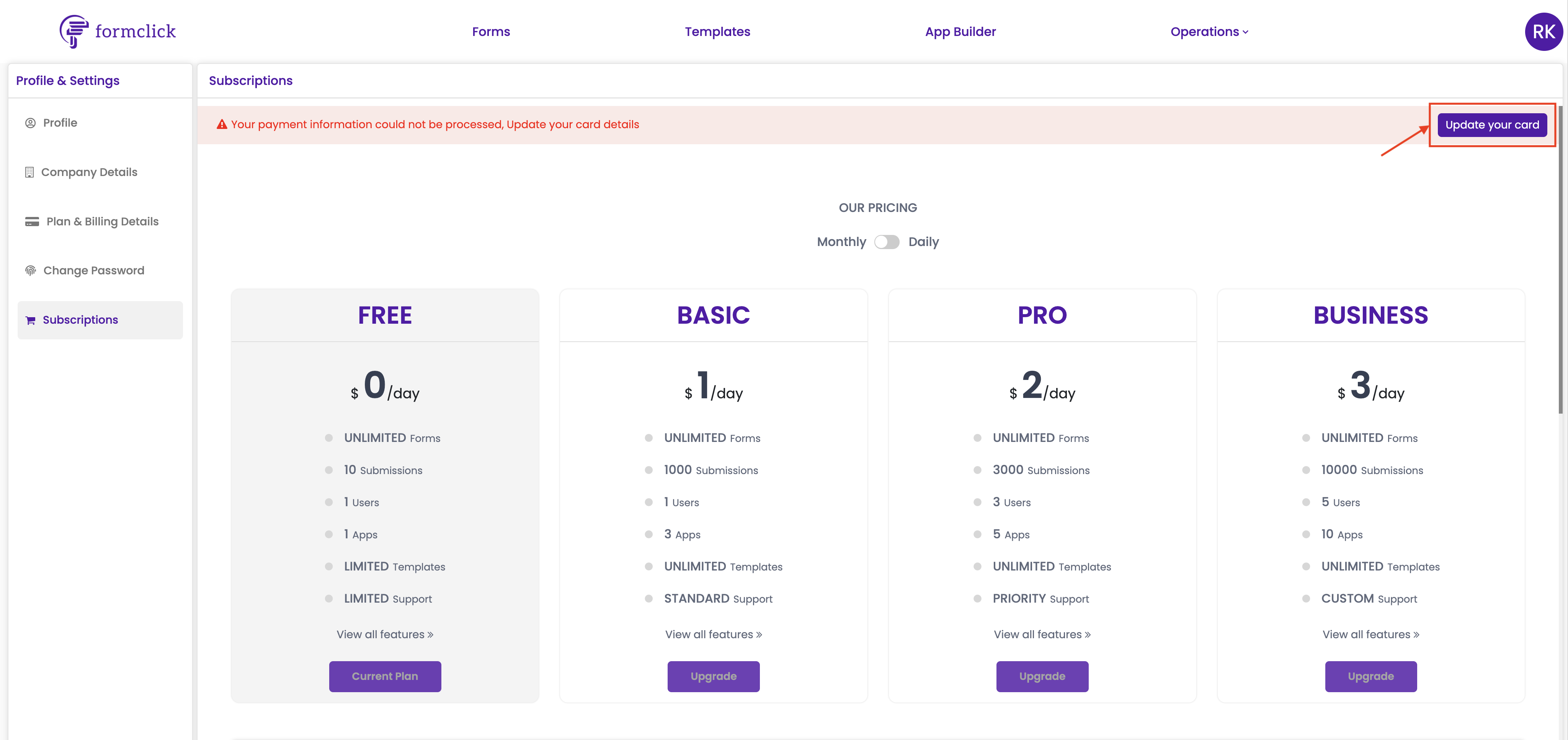The image size is (1568, 740).
Task: Click the Daily label
Action: tap(923, 242)
